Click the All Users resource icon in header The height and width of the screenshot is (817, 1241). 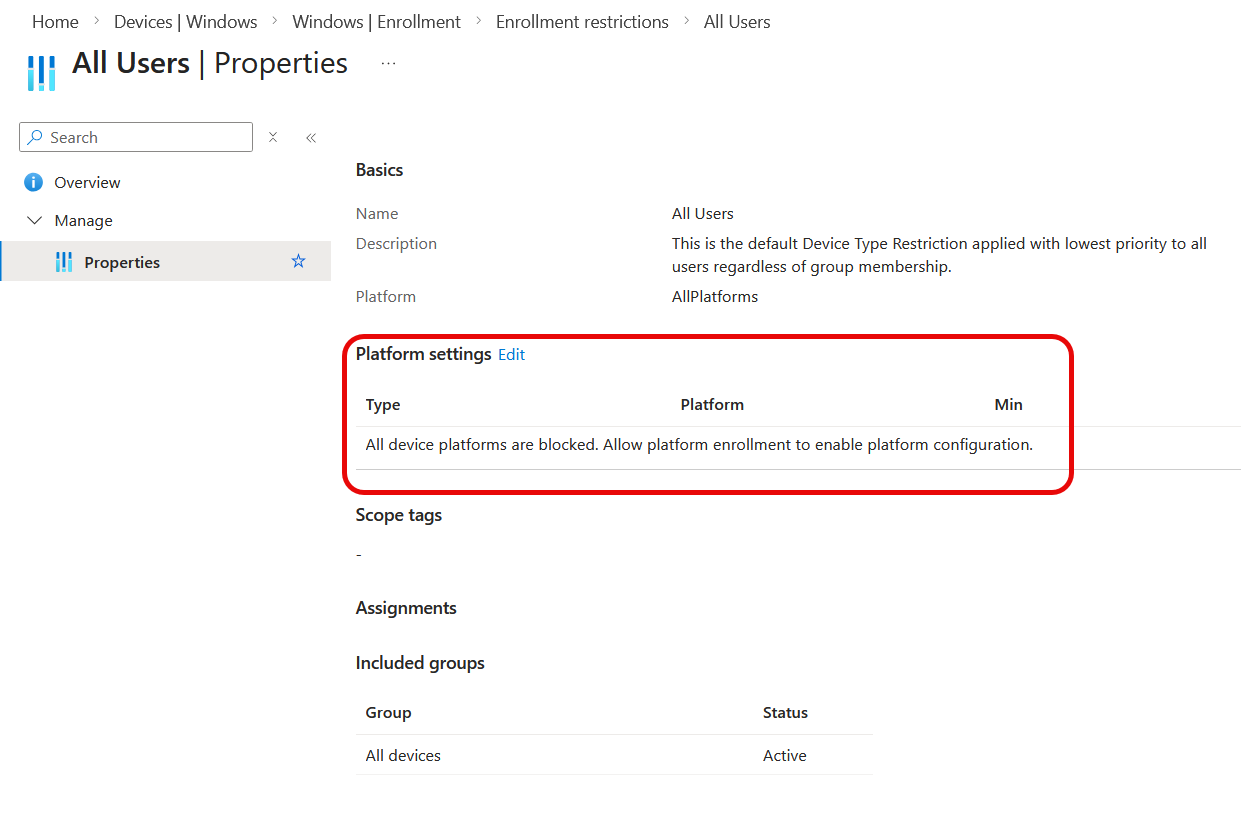(41, 73)
